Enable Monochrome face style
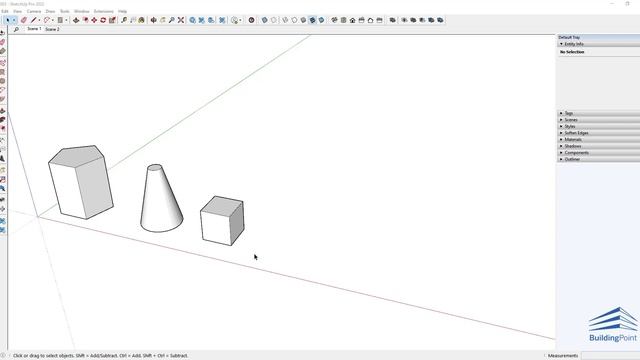The height and width of the screenshot is (360, 640). [x=321, y=20]
